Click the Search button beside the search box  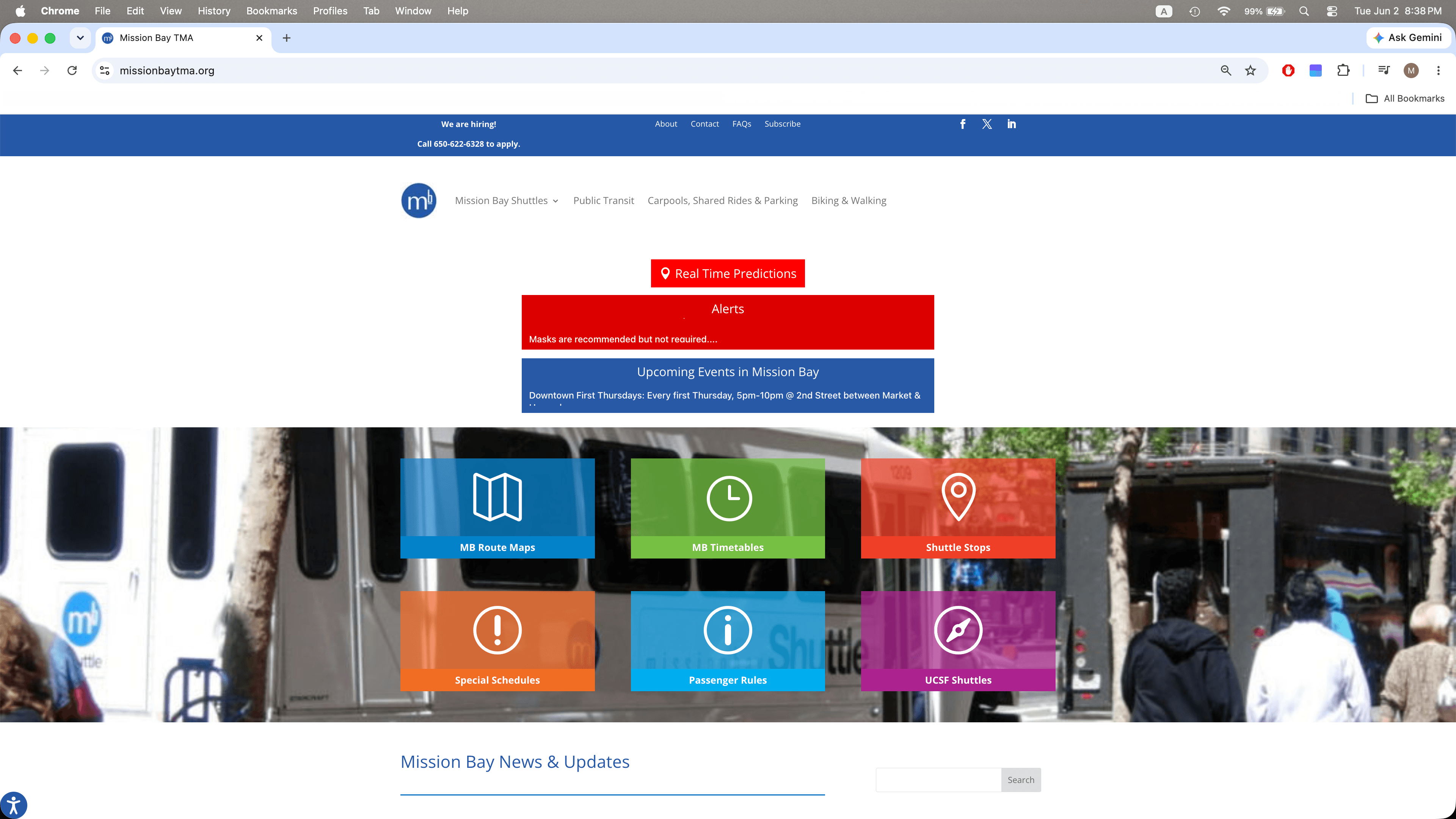click(x=1021, y=780)
